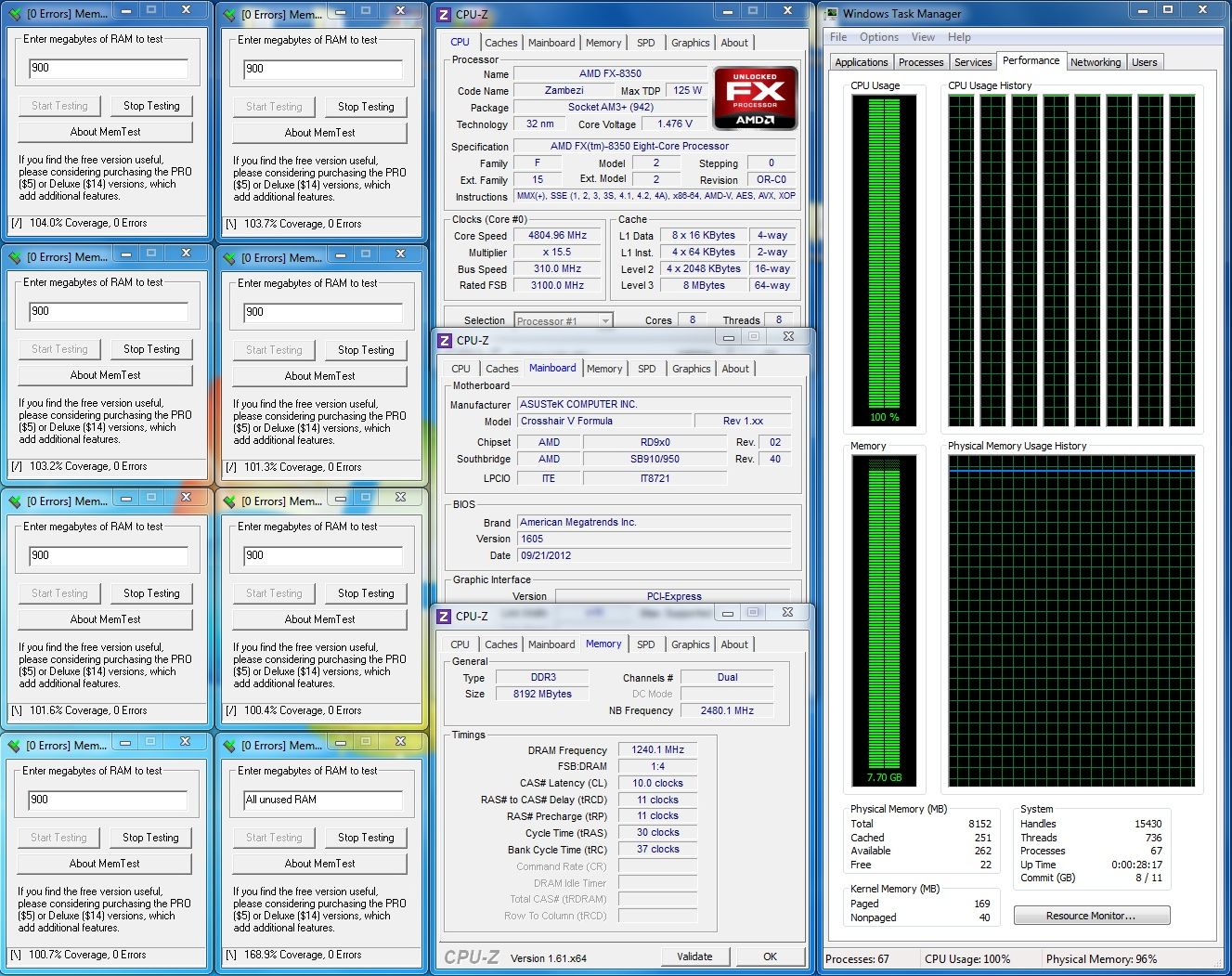Click the Windows Task Manager title bar icon
This screenshot has height=976, width=1232.
(831, 14)
